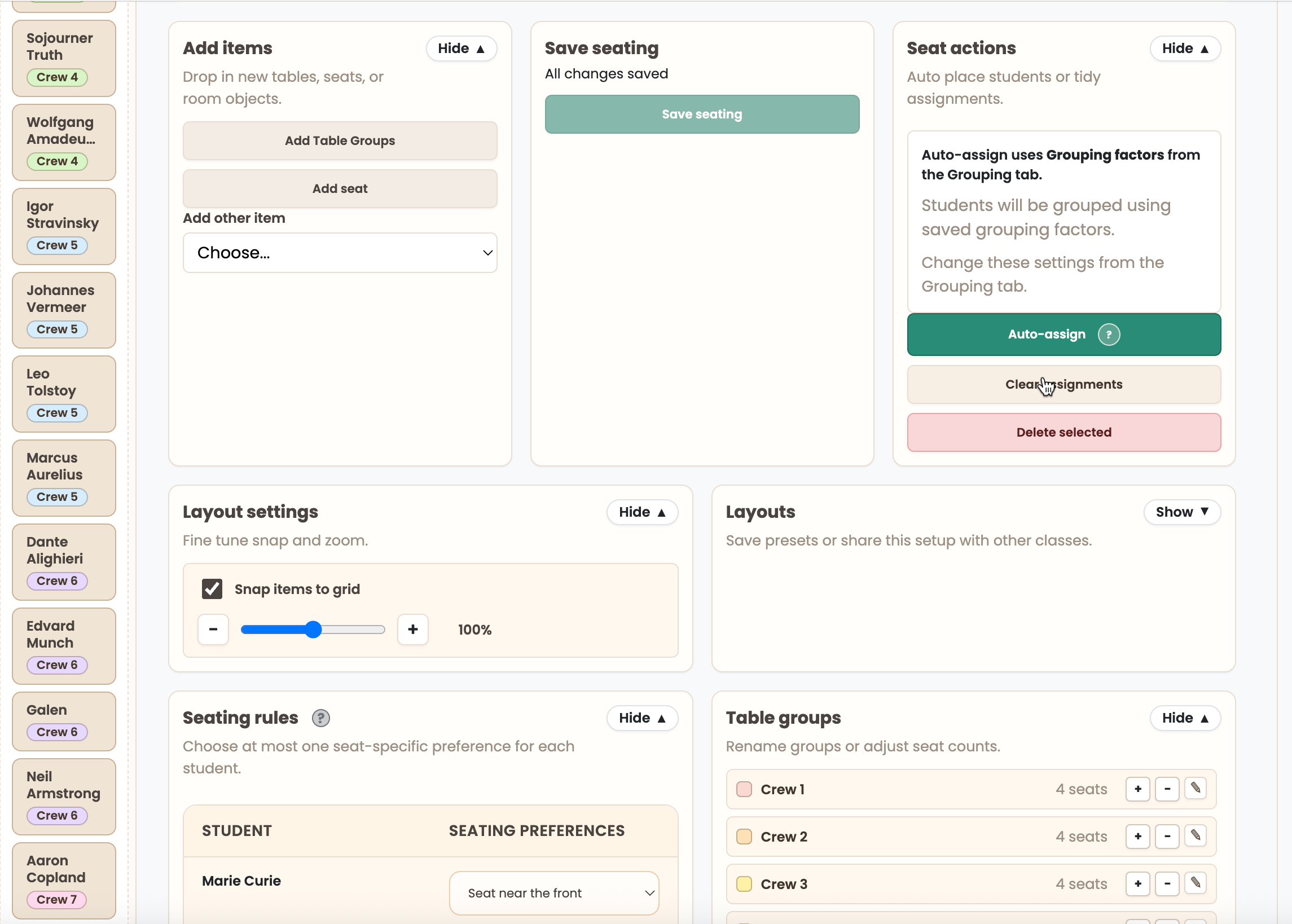The image size is (1292, 924).
Task: Click the Delete selected button
Action: (1063, 432)
